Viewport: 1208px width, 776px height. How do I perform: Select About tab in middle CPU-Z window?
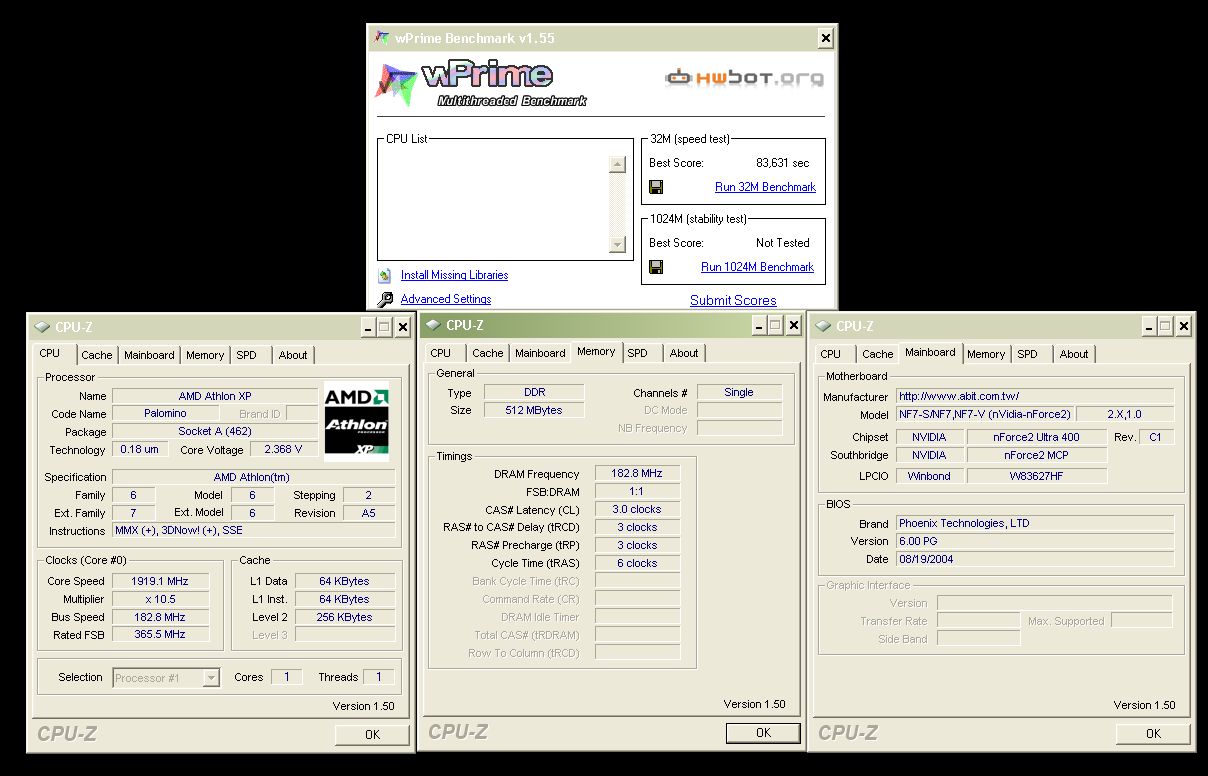[684, 353]
